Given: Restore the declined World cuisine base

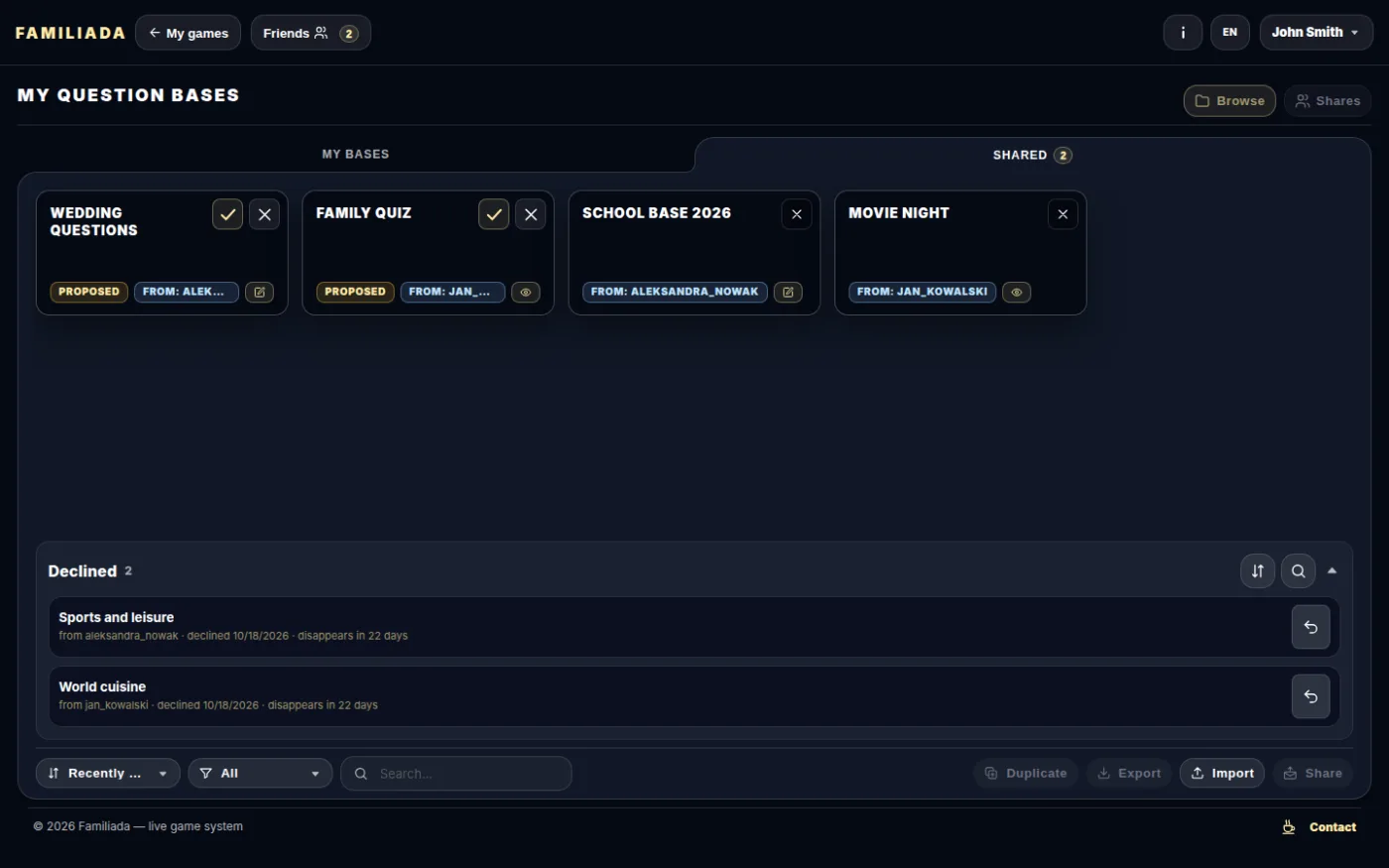Looking at the screenshot, I should [1311, 696].
